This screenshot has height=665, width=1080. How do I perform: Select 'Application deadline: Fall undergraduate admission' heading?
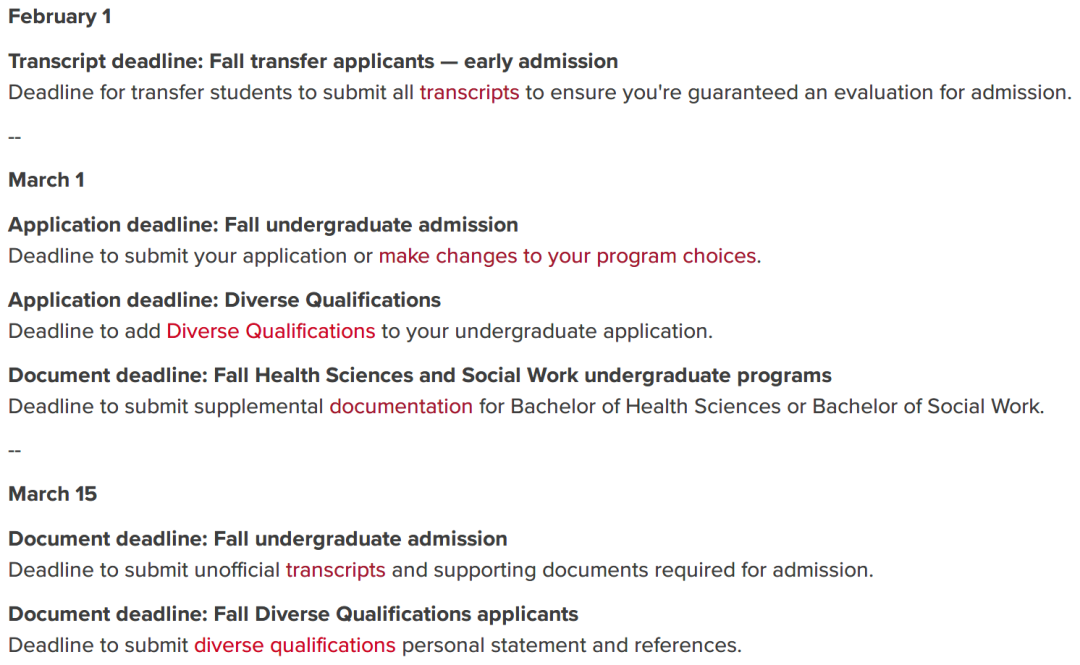pyautogui.click(x=263, y=225)
